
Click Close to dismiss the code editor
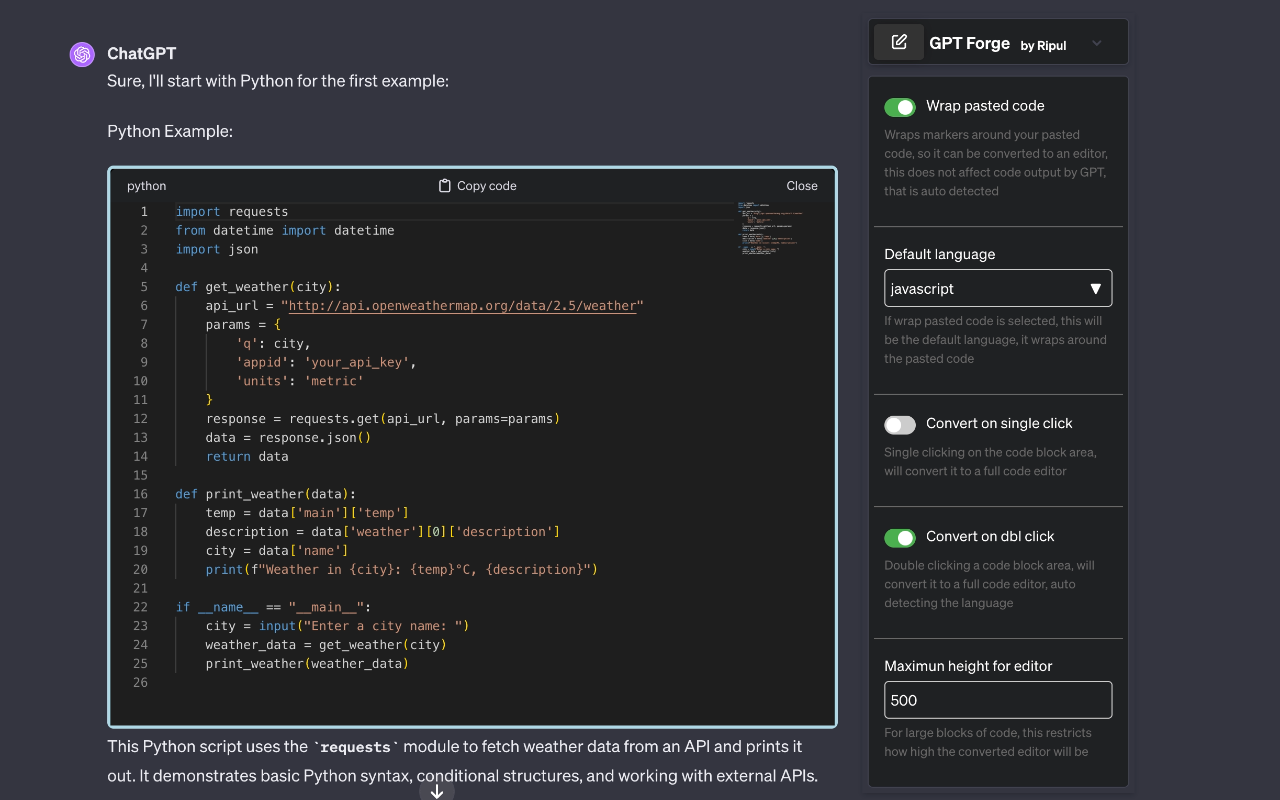coord(801,185)
